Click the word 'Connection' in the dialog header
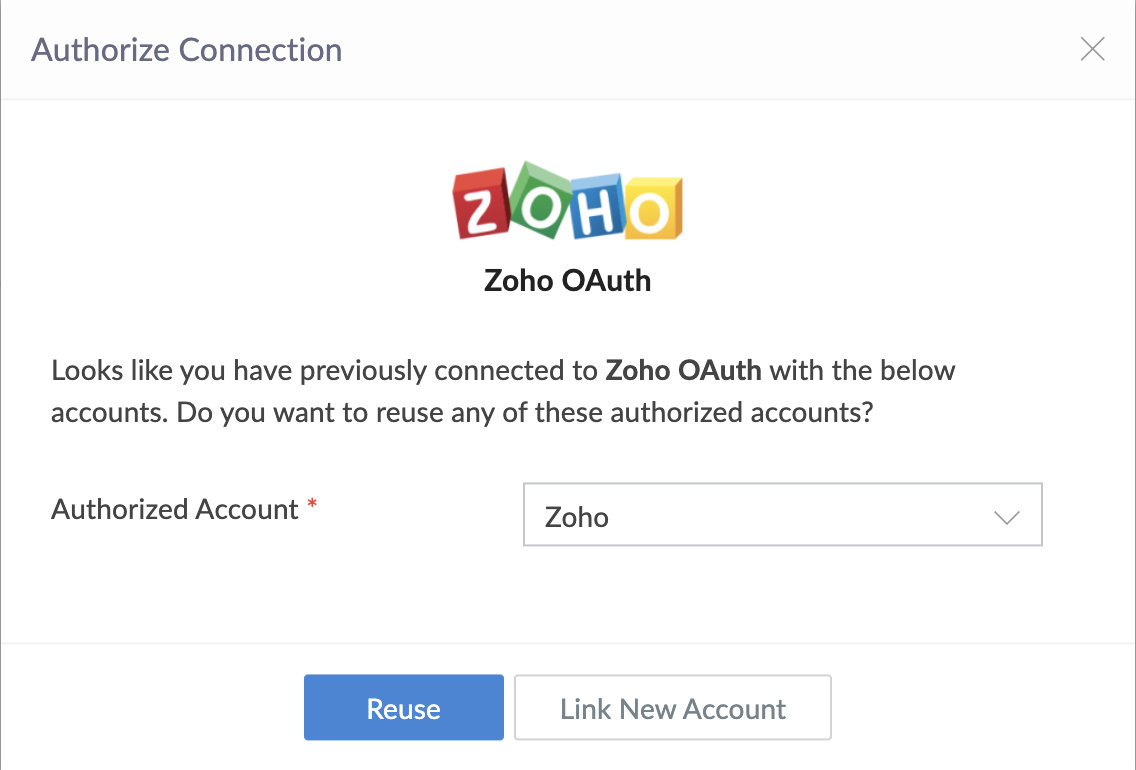Image resolution: width=1136 pixels, height=770 pixels. (x=260, y=50)
